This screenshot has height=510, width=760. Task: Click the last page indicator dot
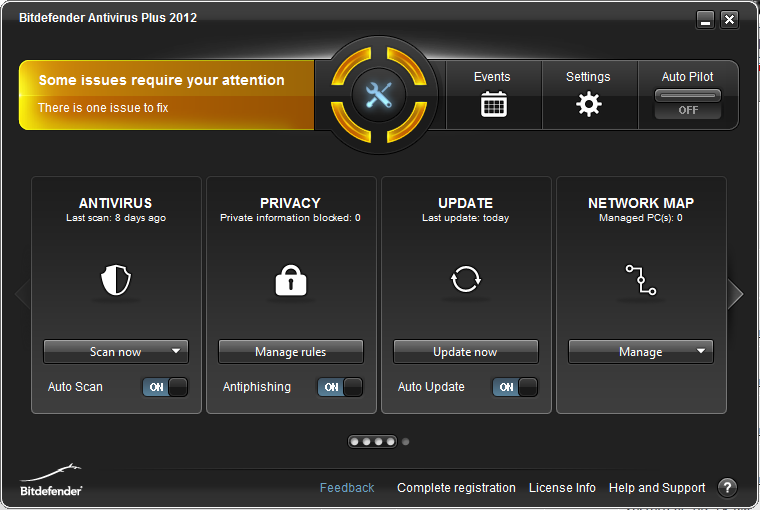(x=406, y=442)
